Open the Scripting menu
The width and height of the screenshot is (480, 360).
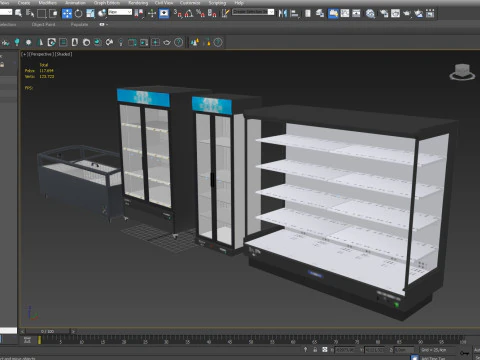coord(217,3)
